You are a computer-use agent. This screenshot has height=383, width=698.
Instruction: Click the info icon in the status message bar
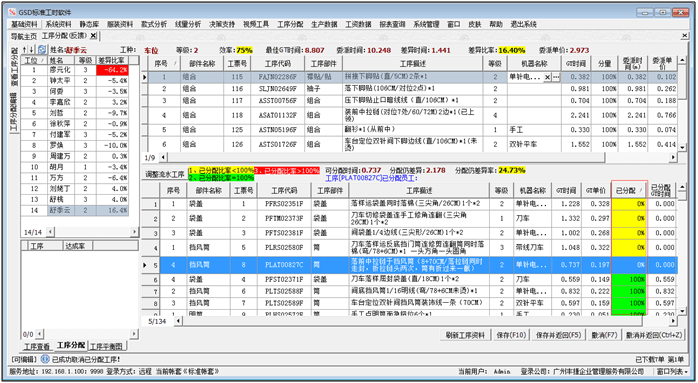pos(45,359)
